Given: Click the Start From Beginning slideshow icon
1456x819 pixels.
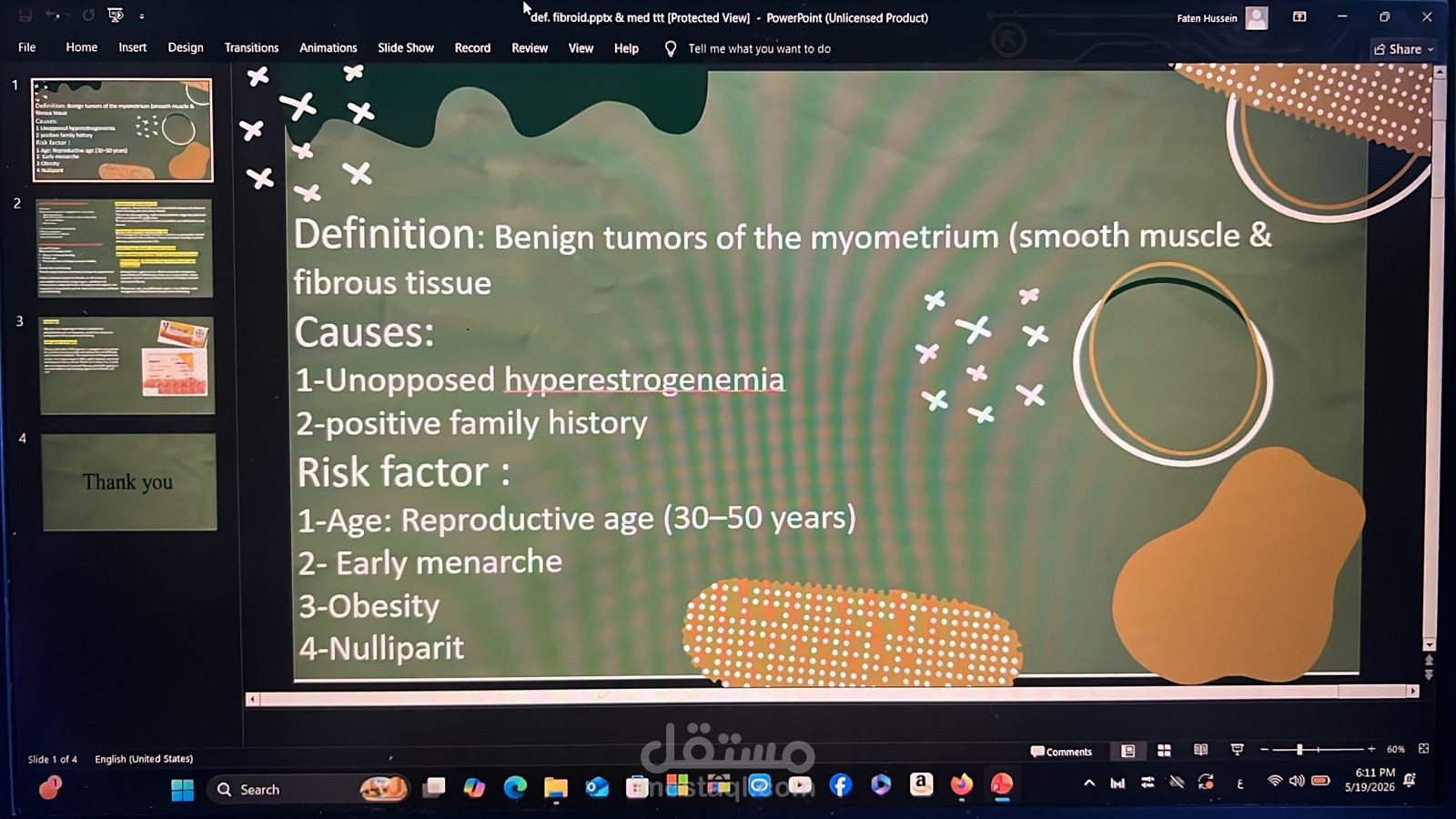Looking at the screenshot, I should coord(115,15).
